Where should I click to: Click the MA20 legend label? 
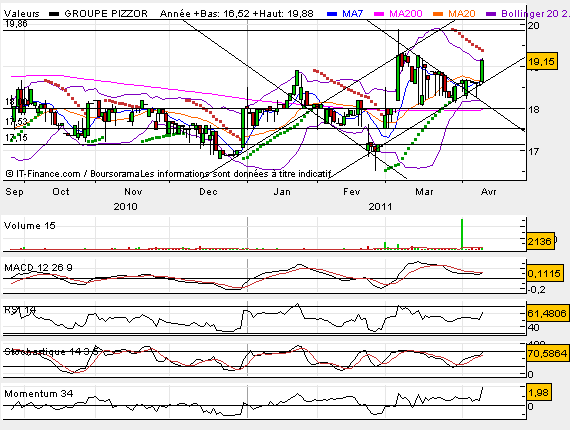pos(462,14)
